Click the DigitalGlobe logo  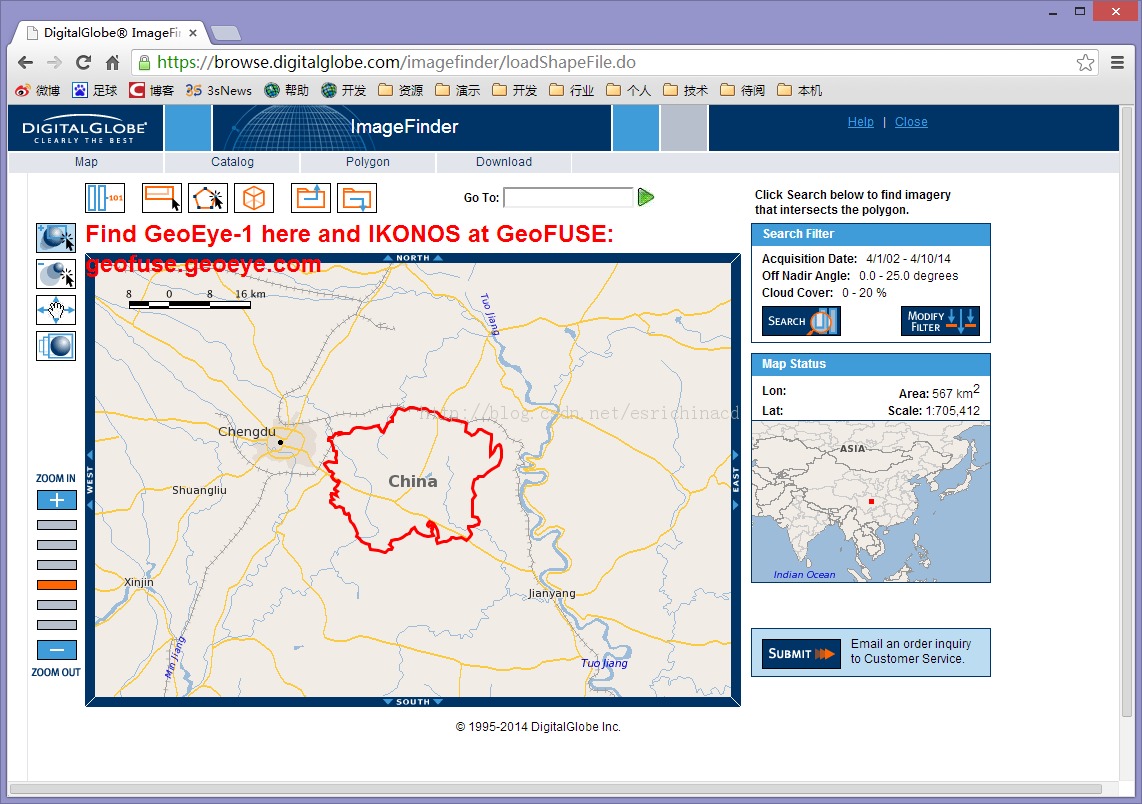point(84,128)
